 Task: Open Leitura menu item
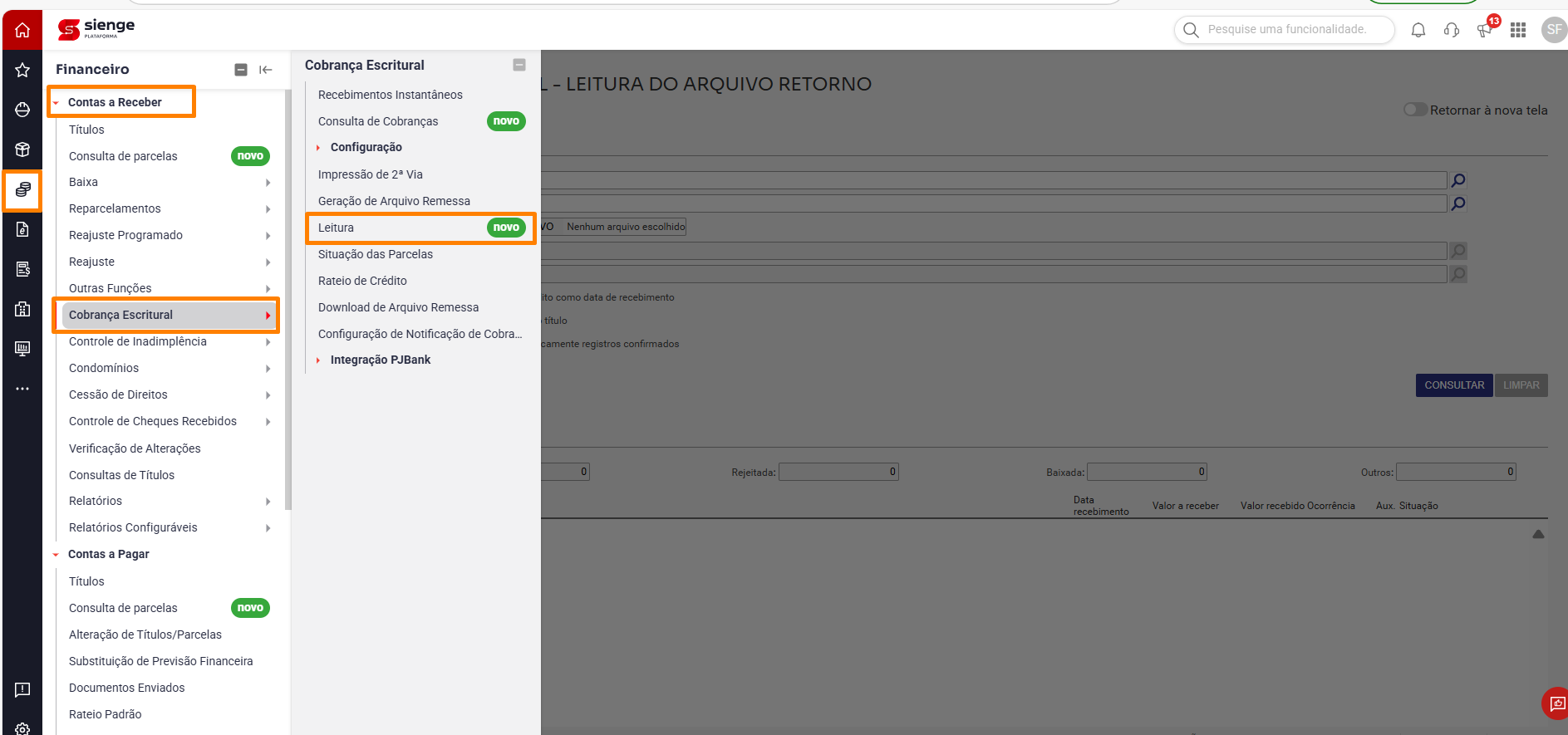tap(421, 228)
